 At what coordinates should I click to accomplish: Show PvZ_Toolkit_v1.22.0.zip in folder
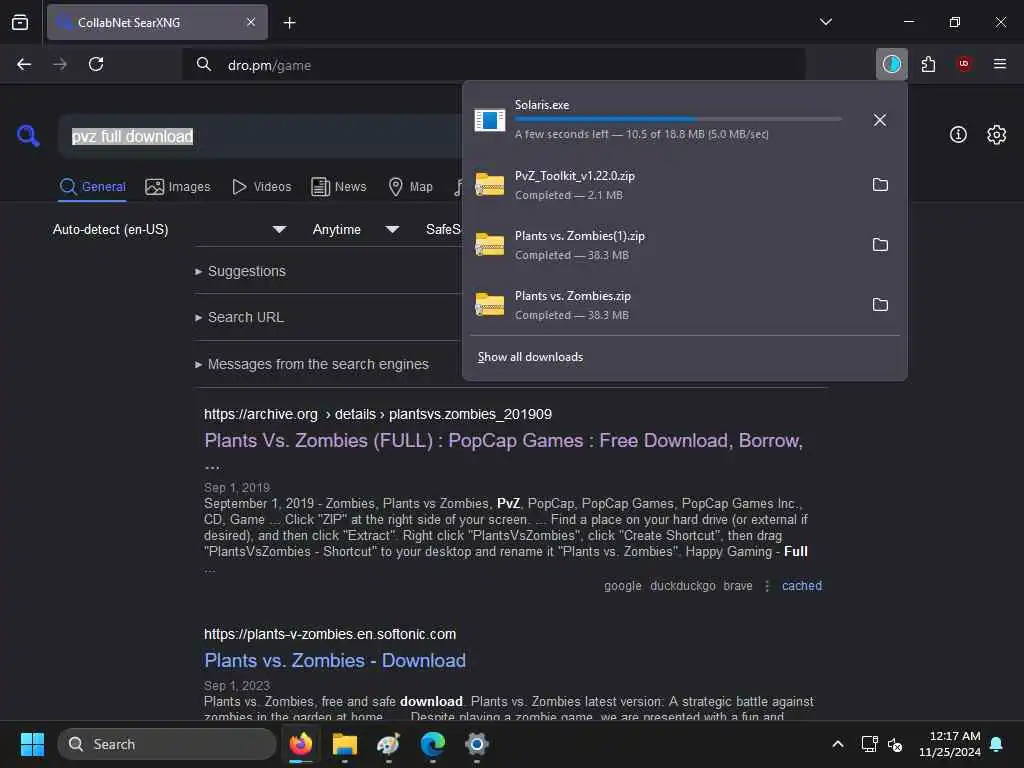pos(880,185)
